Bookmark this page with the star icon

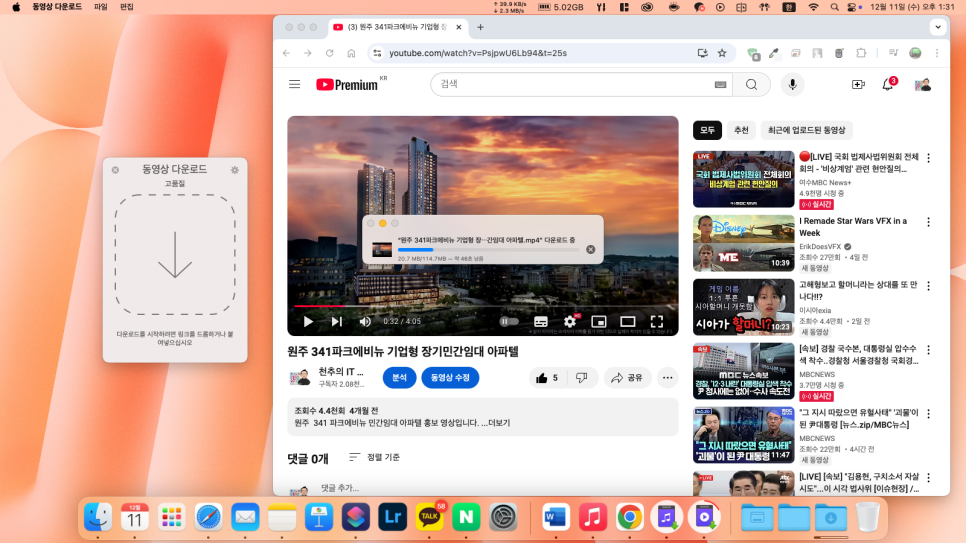pyautogui.click(x=722, y=53)
